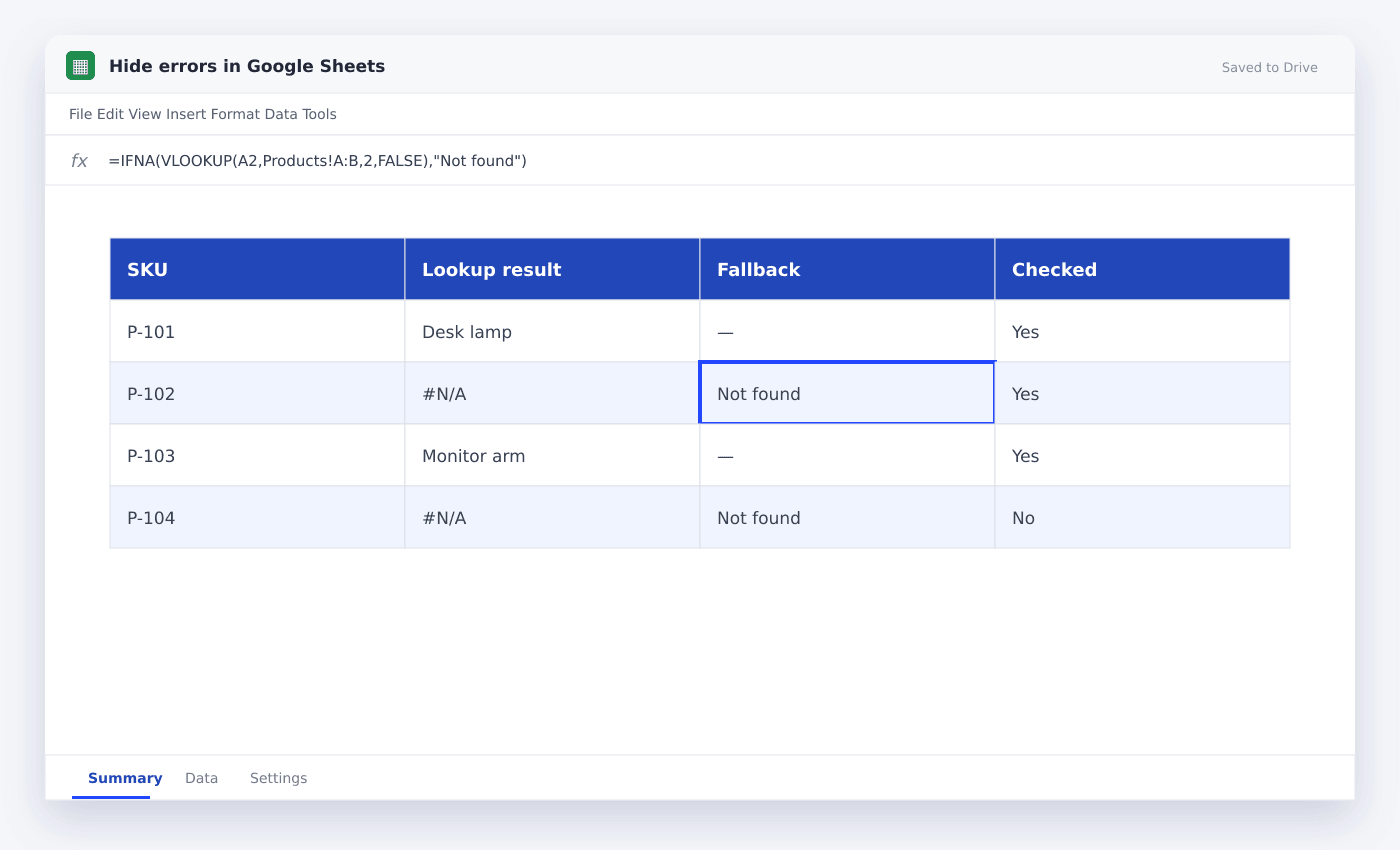The image size is (1400, 850).
Task: Select the 'Not found' cell in the P-104 row
Action: coord(847,517)
